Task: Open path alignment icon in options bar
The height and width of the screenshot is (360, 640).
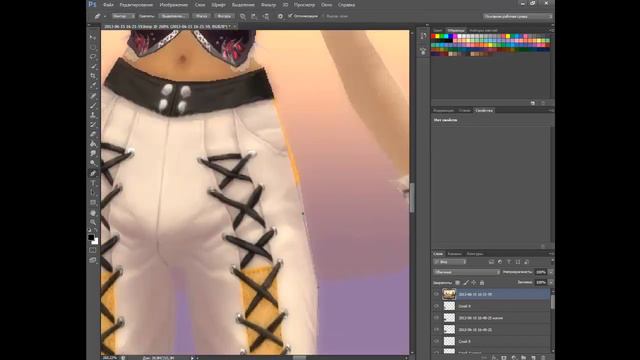Action: [x=254, y=16]
